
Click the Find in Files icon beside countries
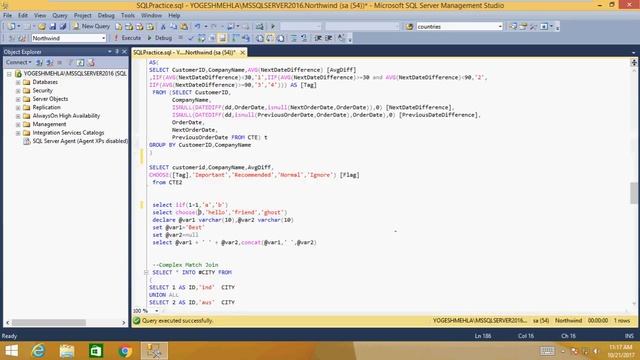[409, 27]
